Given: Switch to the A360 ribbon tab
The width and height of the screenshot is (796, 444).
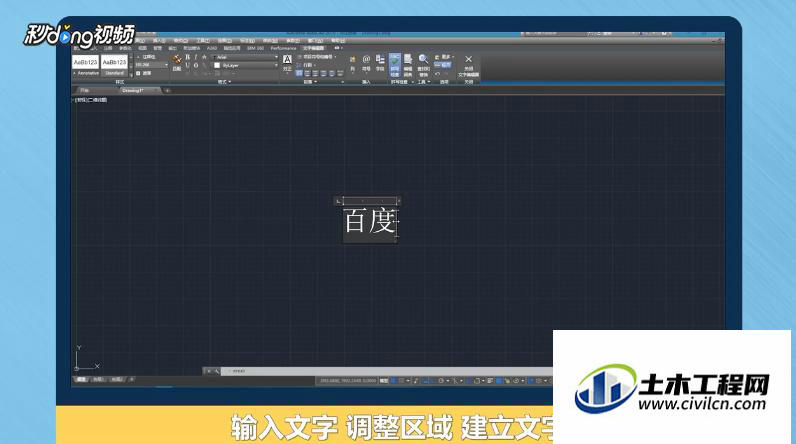Looking at the screenshot, I should 212,48.
